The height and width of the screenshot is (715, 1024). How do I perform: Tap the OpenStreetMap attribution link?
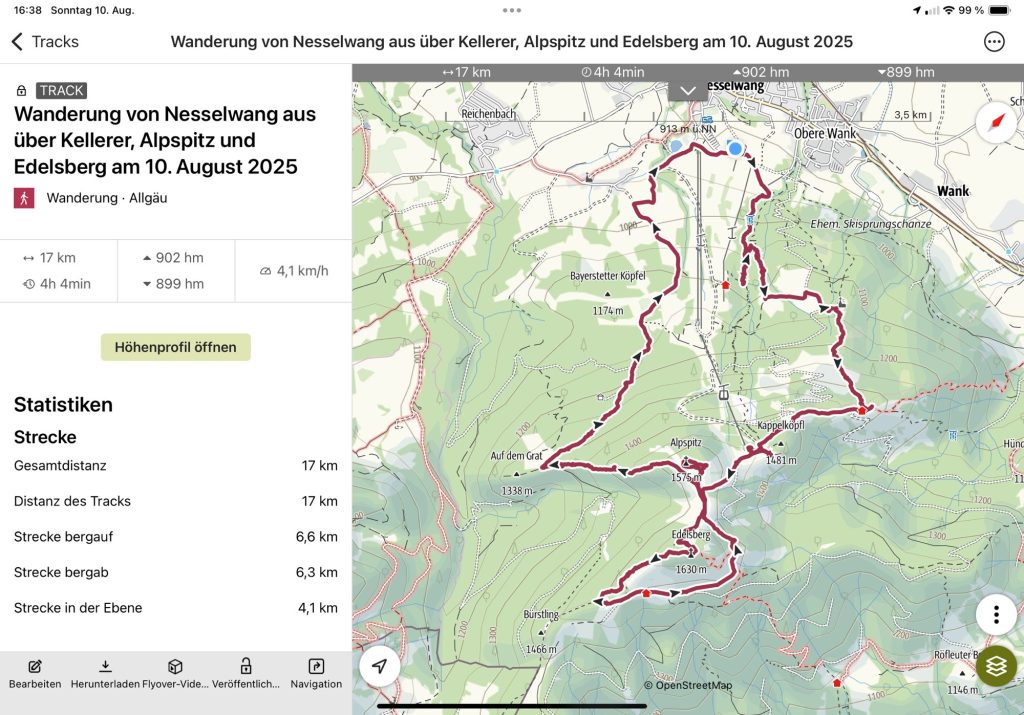[688, 685]
